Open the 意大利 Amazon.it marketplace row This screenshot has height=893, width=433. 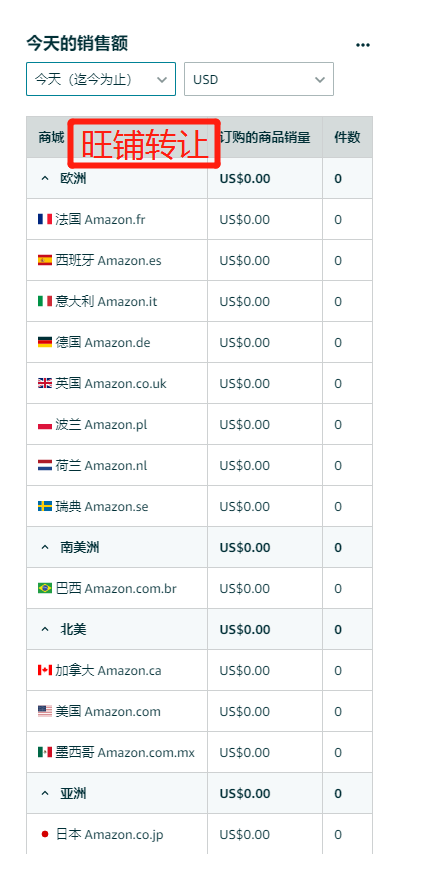(199, 301)
